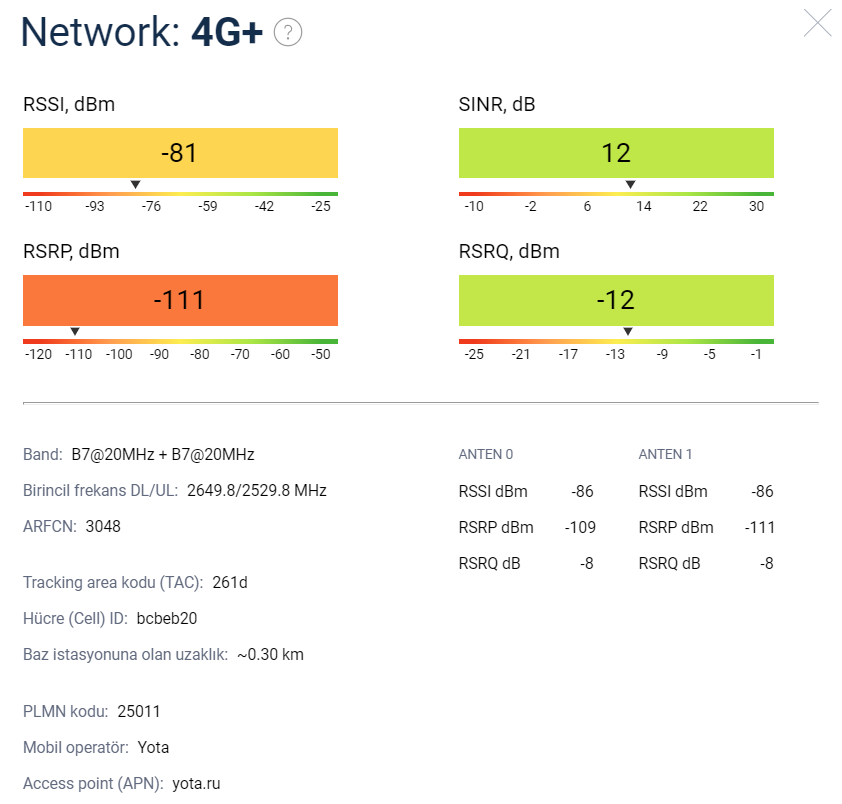842x804 pixels.
Task: Click the APN value yota.ru
Action: click(x=196, y=783)
